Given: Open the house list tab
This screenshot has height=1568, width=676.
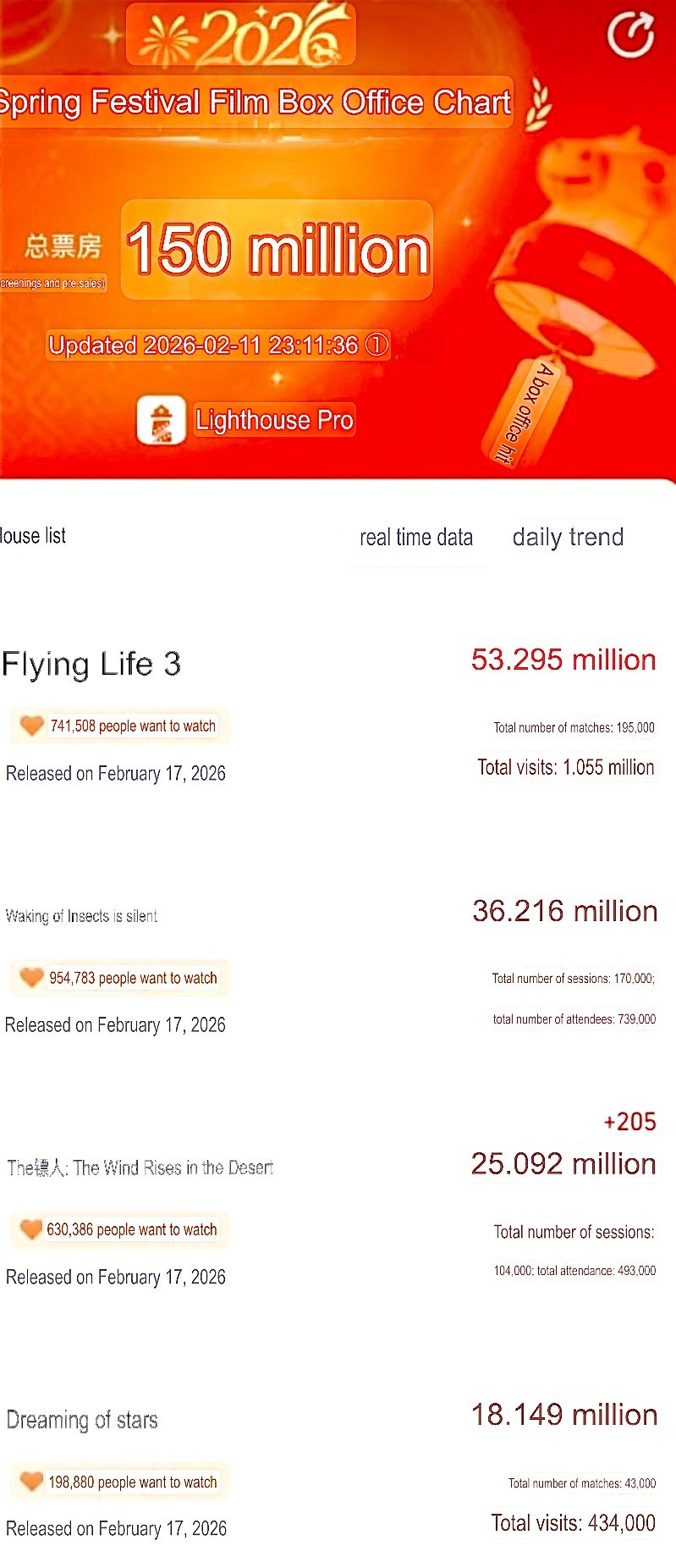Looking at the screenshot, I should [x=33, y=536].
